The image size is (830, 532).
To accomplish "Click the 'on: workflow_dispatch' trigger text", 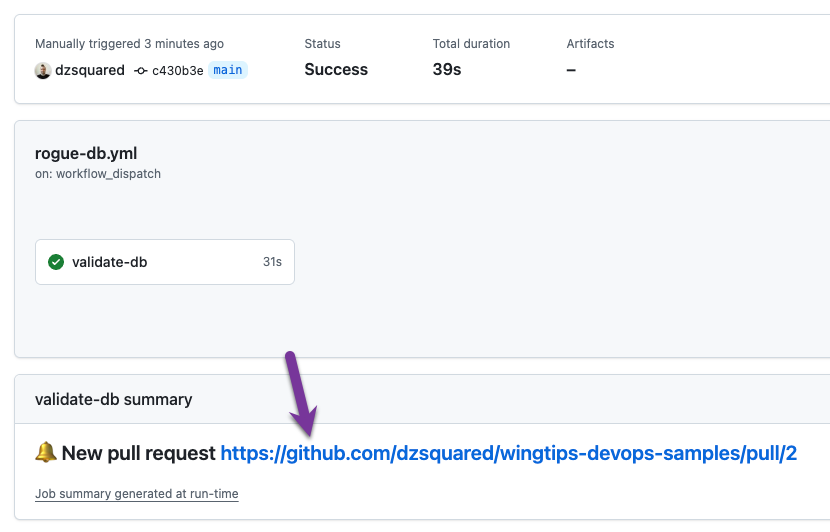I will click(98, 174).
